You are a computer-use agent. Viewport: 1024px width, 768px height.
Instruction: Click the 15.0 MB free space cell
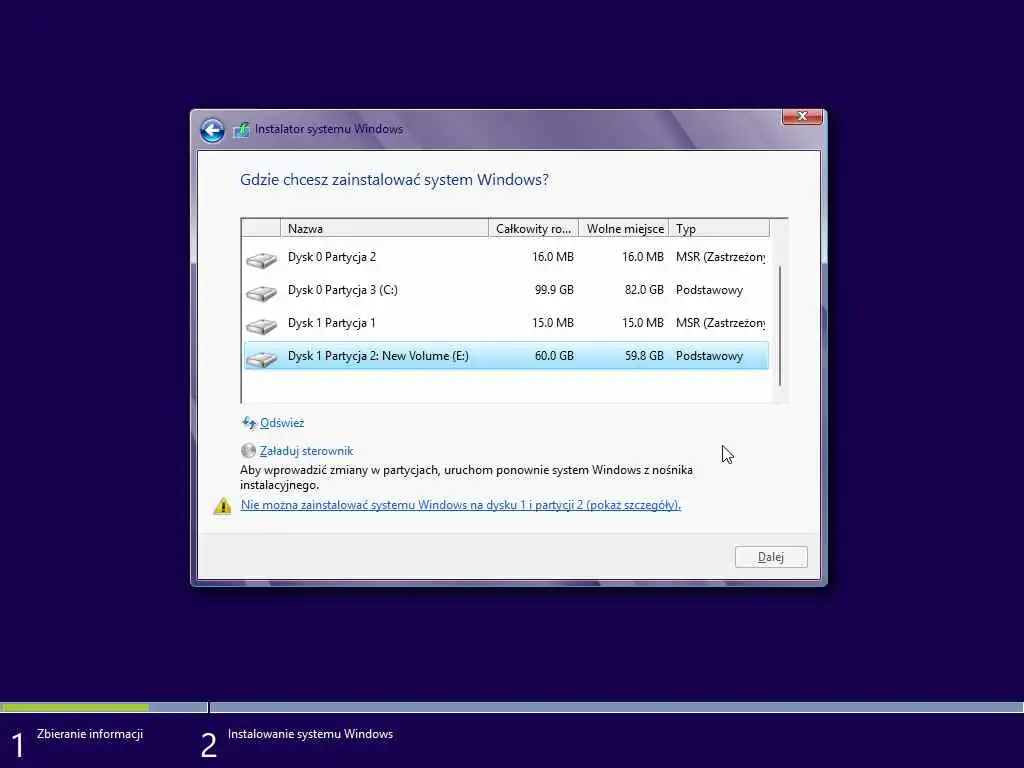[643, 323]
